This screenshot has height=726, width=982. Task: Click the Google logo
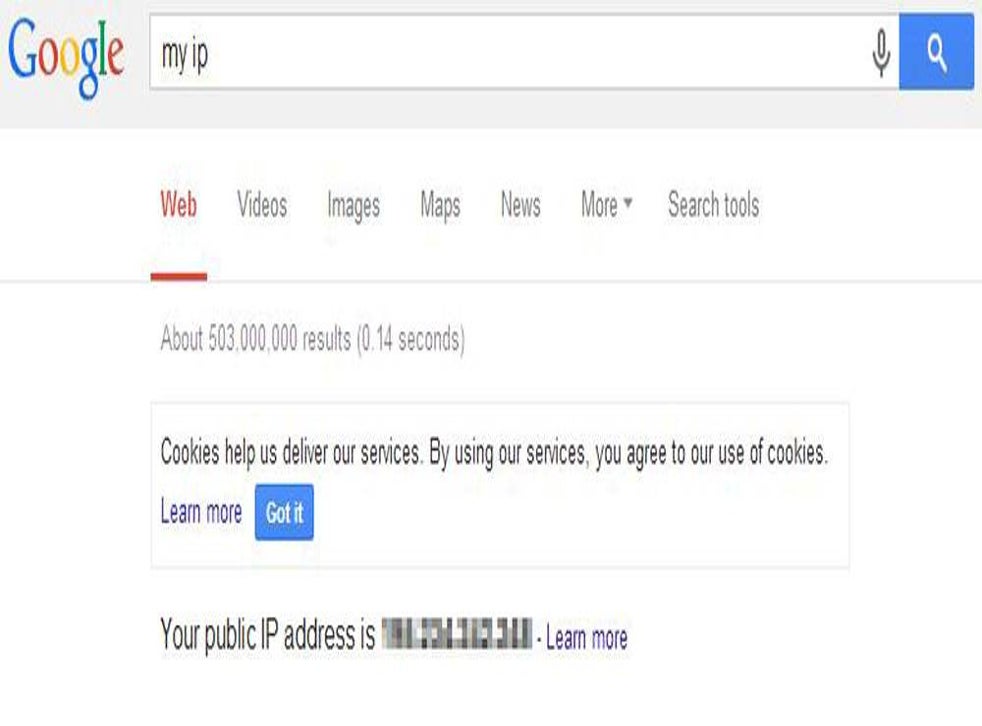66,56
